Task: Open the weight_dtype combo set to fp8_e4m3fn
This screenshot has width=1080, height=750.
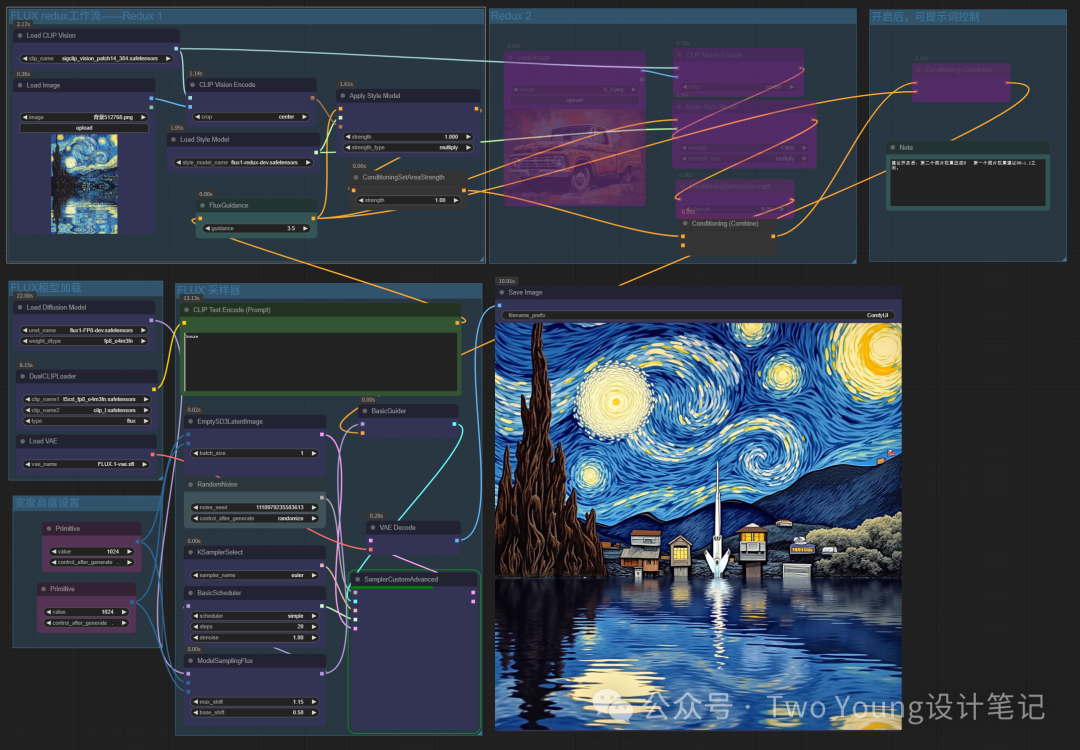Action: [x=85, y=341]
